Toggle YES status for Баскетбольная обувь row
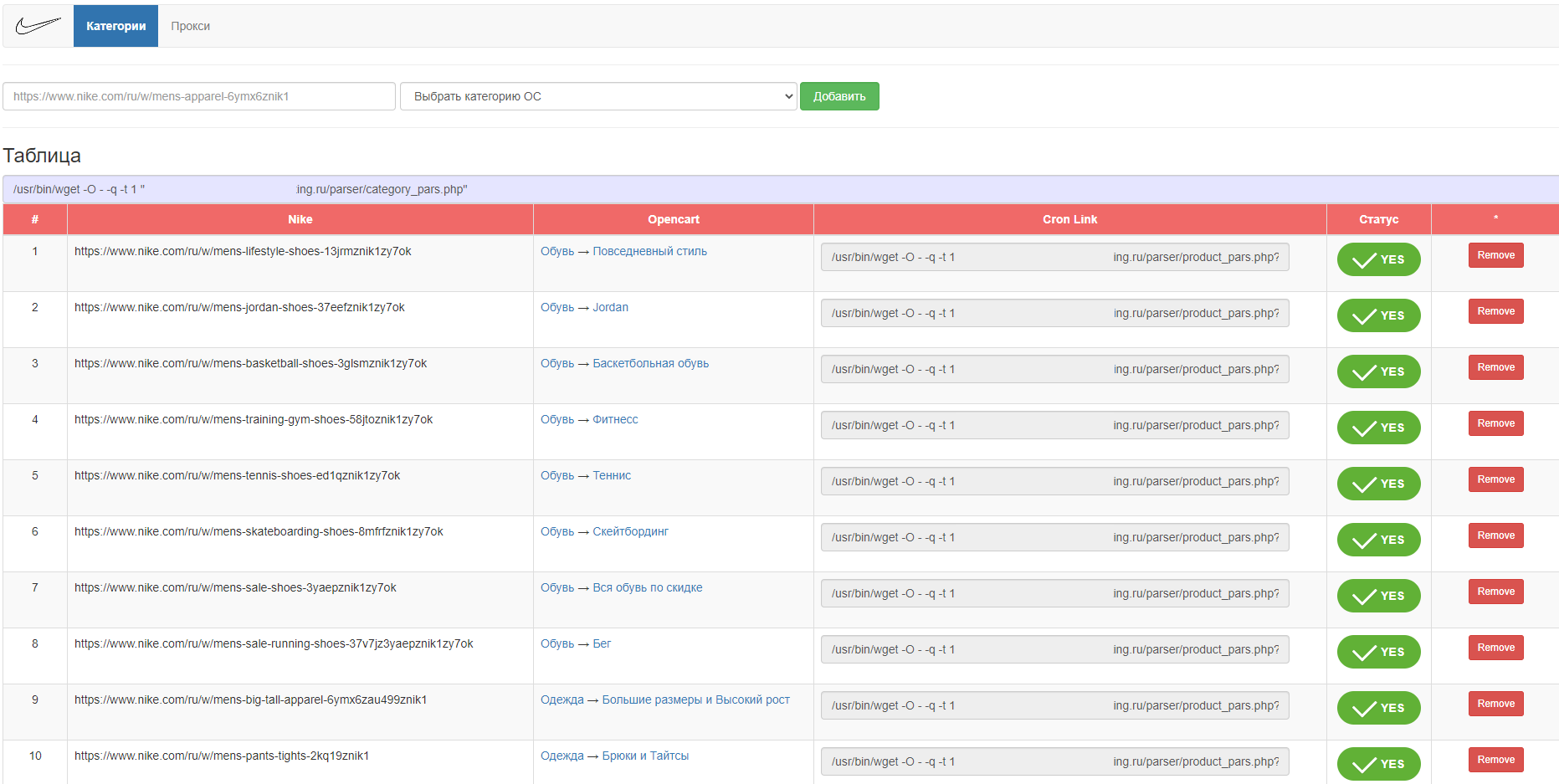This screenshot has height=784, width=1559. point(1378,372)
